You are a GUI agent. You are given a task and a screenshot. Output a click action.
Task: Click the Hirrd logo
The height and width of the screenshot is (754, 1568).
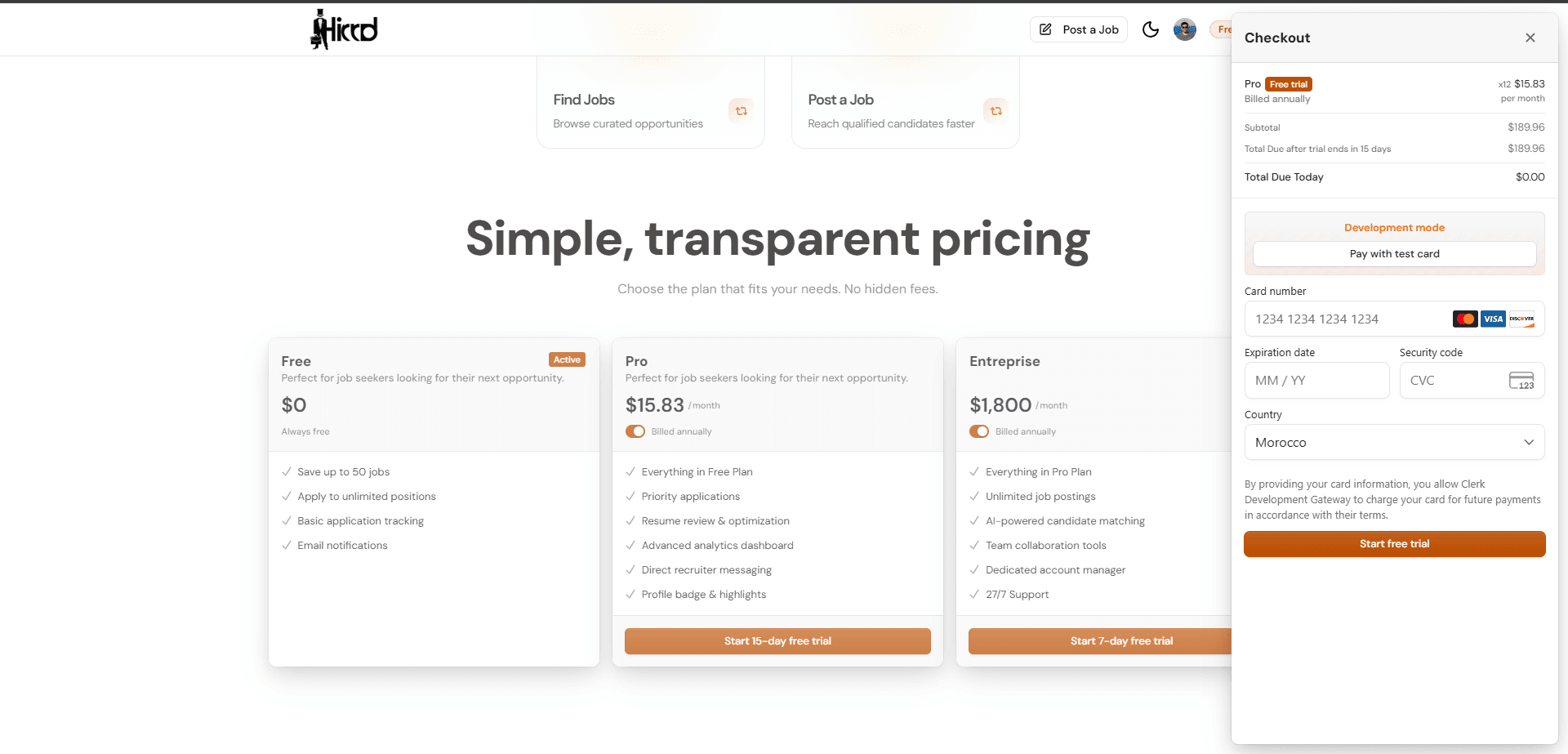(x=344, y=29)
